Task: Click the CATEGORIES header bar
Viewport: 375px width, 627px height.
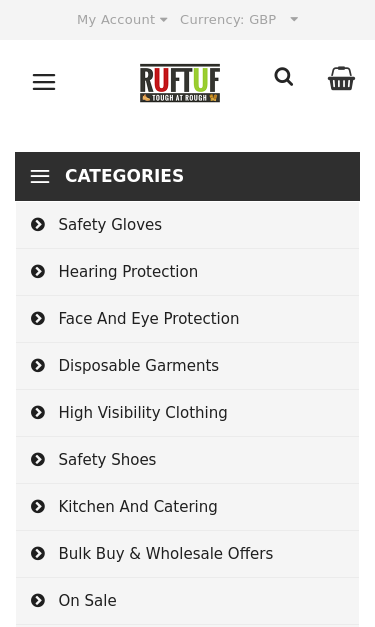Action: pos(188,176)
